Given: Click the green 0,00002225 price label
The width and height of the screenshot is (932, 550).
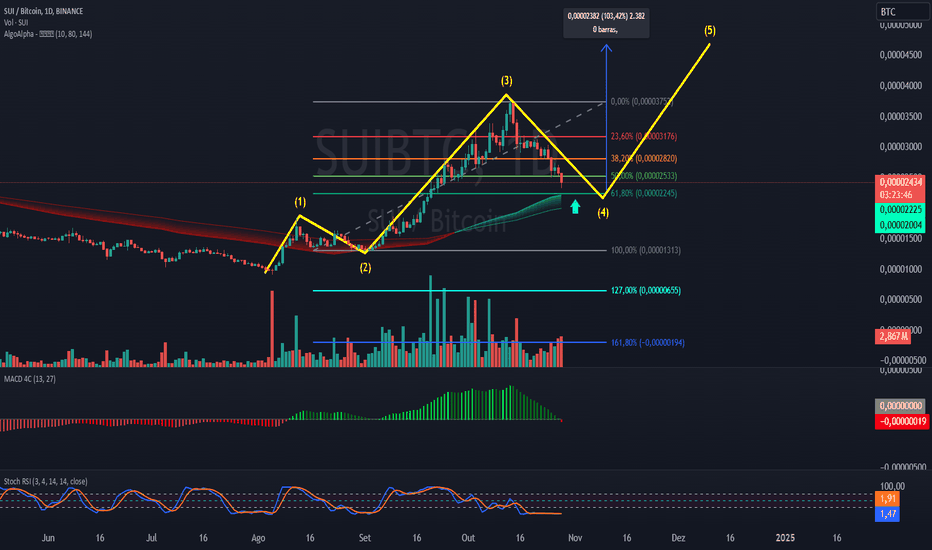Looking at the screenshot, I should point(900,210).
